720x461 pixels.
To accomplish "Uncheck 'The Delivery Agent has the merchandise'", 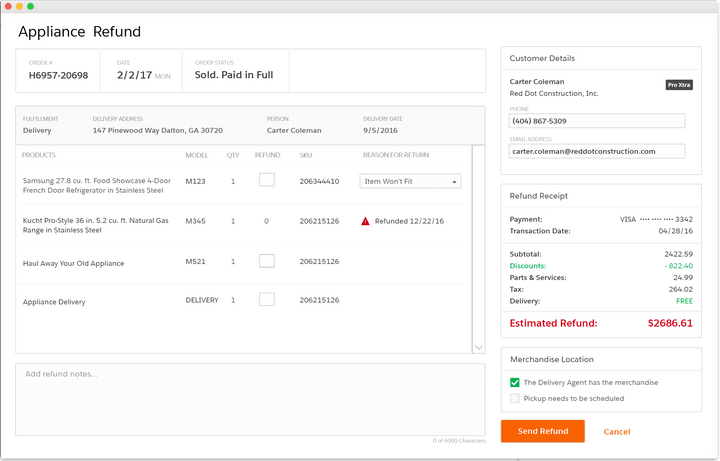I will point(515,382).
